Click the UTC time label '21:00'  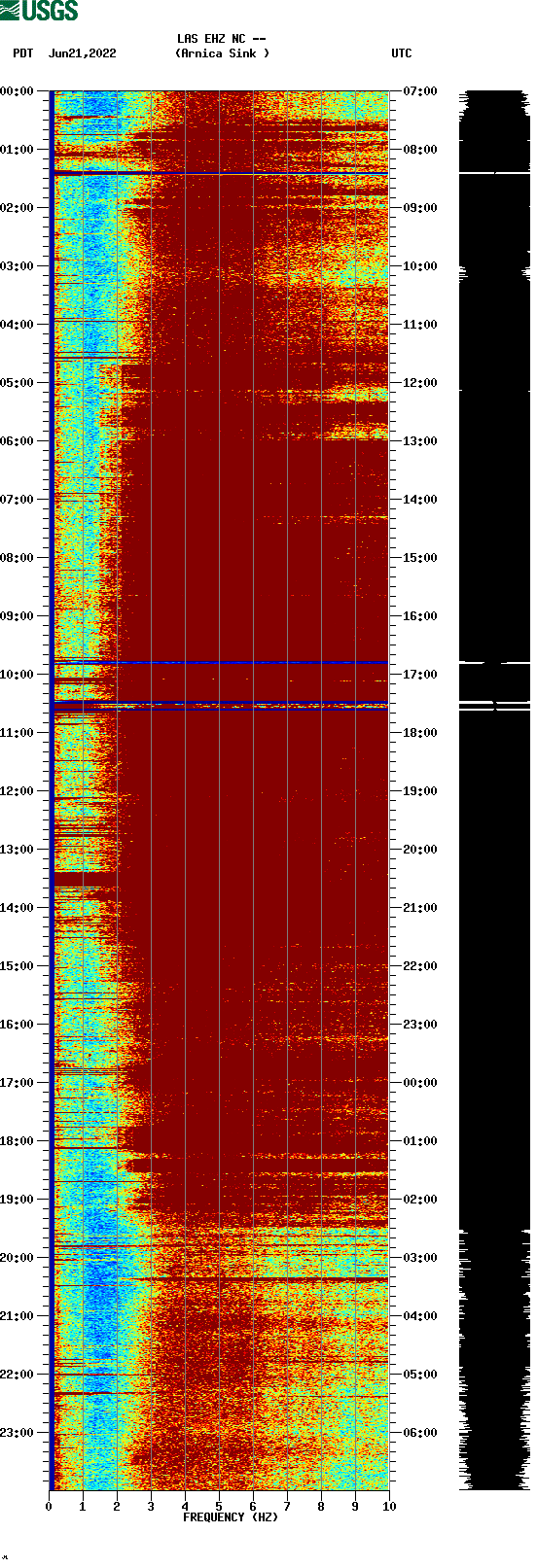(420, 908)
